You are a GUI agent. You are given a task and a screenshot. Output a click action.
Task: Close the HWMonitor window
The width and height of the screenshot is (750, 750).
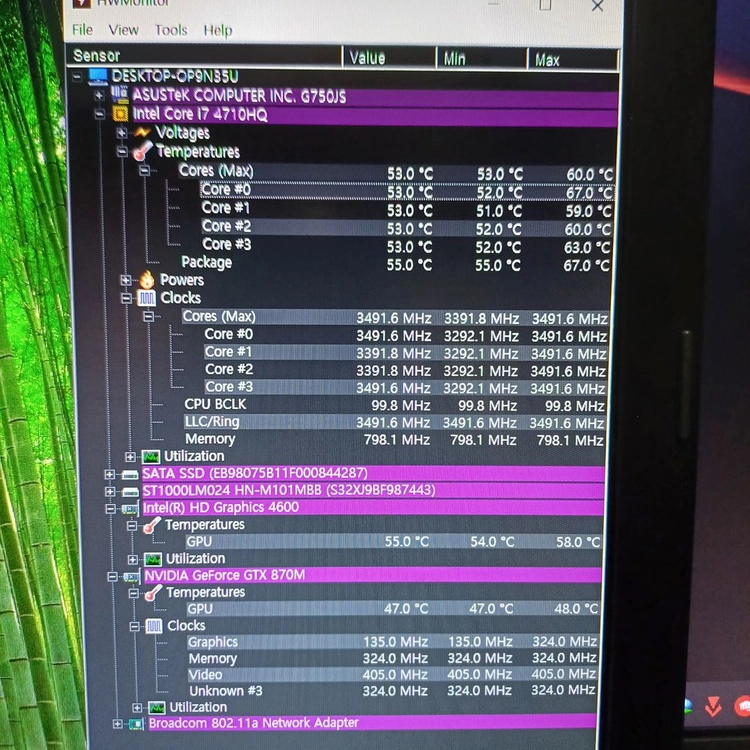[x=597, y=6]
